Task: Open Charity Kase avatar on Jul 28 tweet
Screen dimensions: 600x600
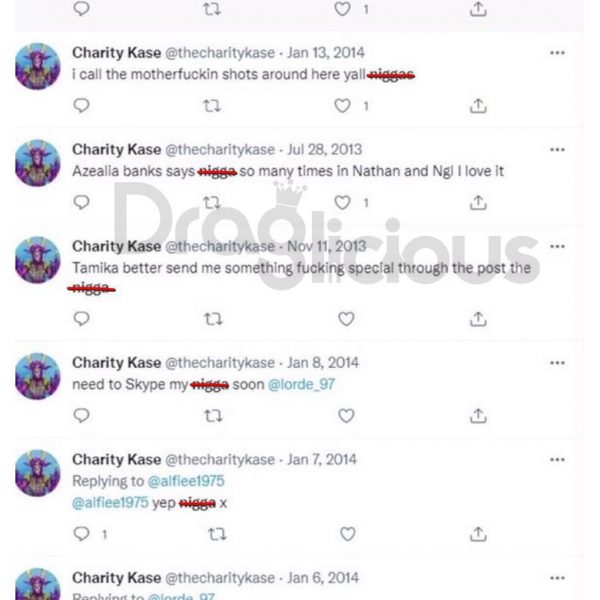Action: tap(38, 163)
